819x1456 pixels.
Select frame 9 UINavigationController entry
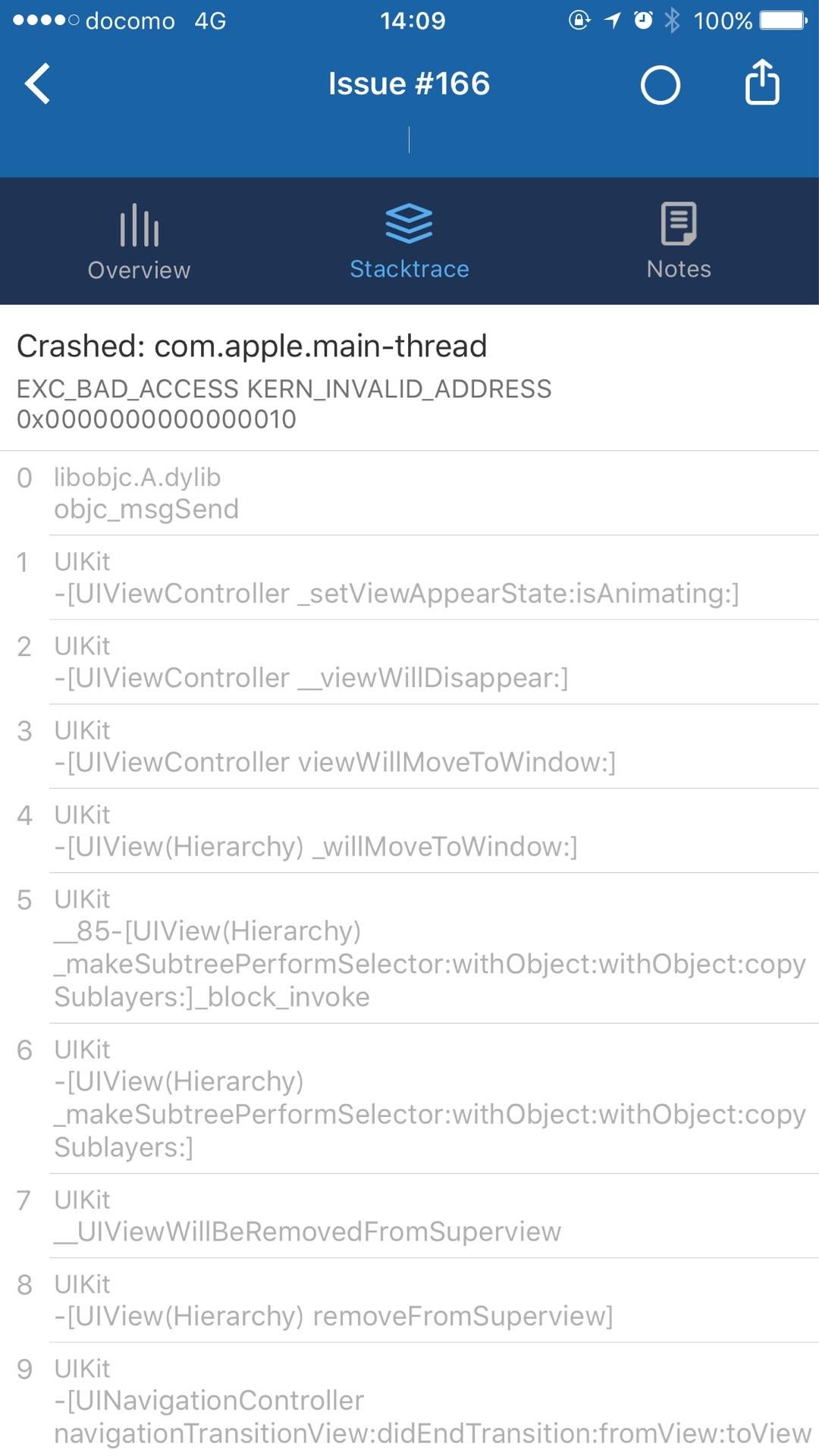(409, 1401)
